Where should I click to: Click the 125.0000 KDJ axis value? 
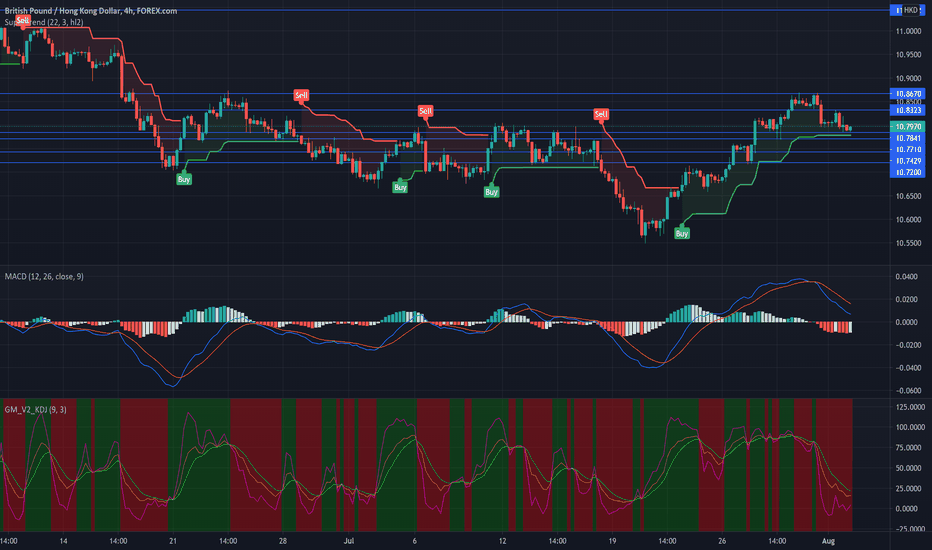[910, 407]
